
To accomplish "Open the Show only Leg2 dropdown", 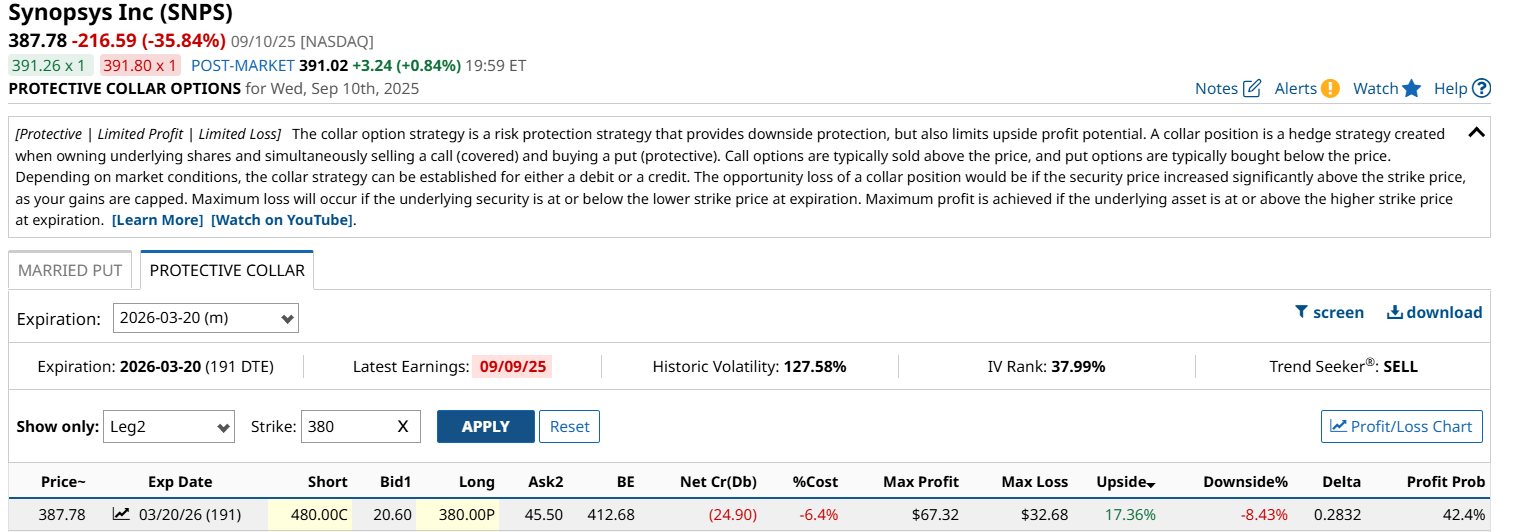I will point(169,426).
